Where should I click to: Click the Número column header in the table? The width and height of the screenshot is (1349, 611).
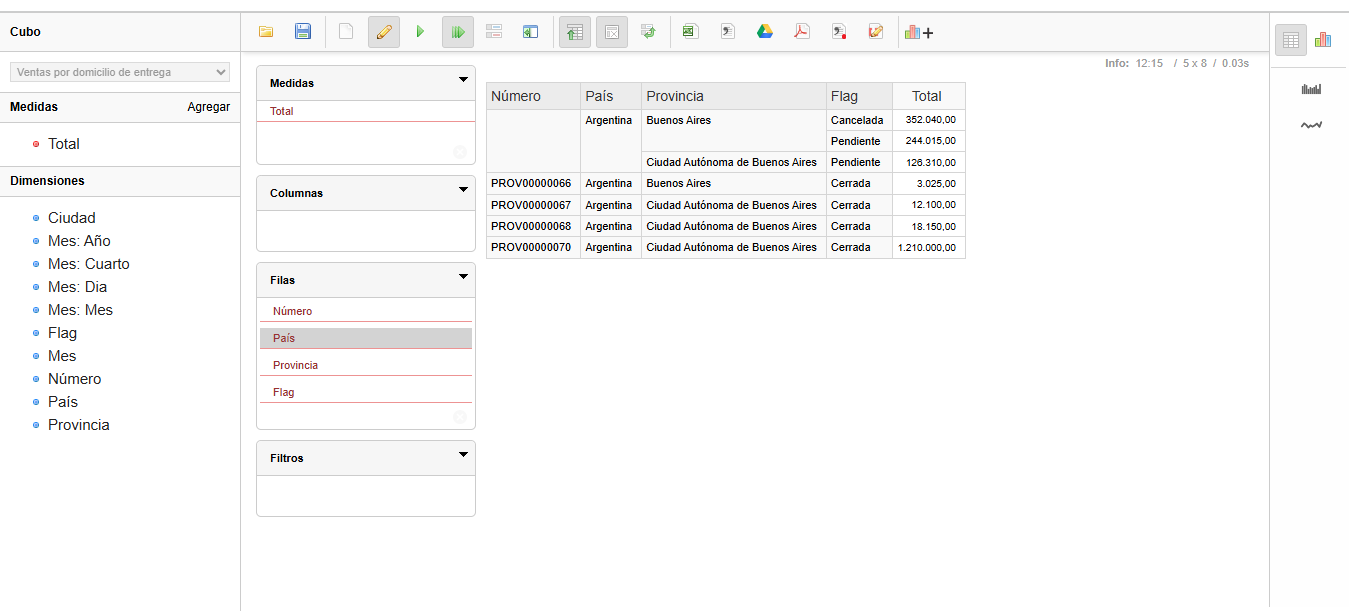tap(533, 96)
